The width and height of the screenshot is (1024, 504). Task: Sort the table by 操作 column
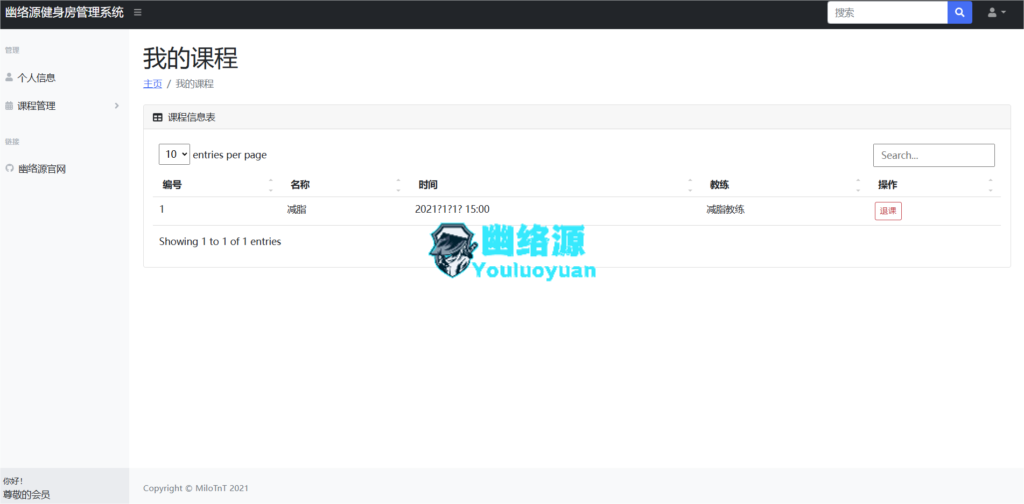point(935,185)
